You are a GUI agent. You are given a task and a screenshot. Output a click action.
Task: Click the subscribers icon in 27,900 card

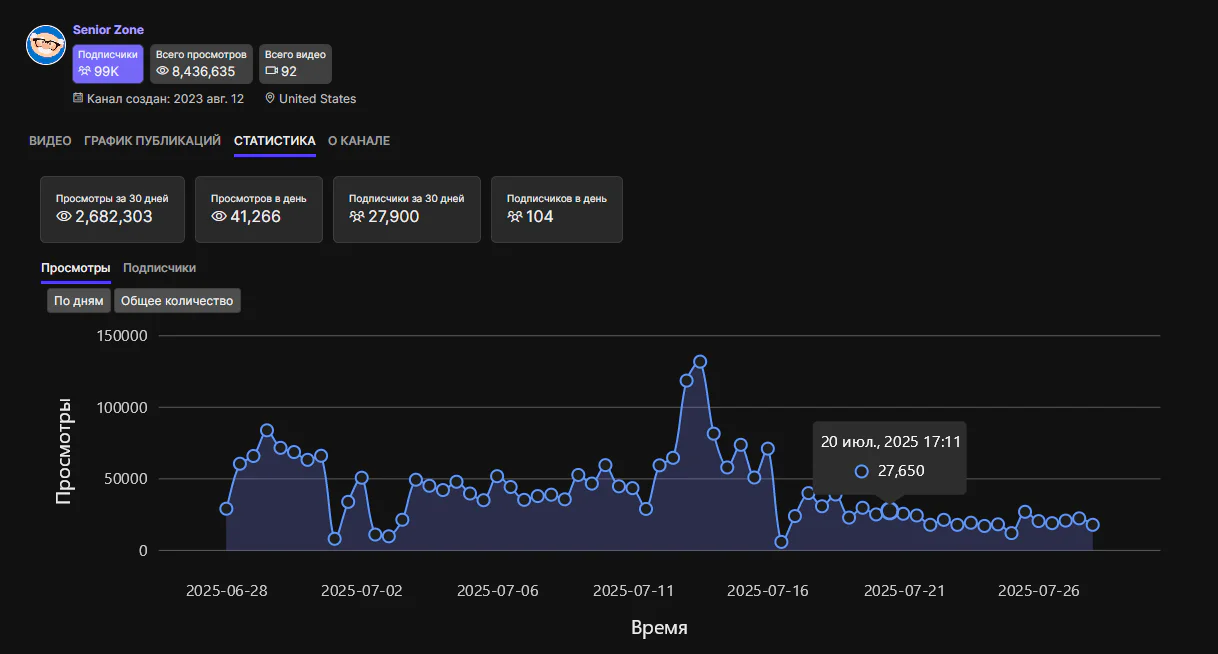[355, 215]
